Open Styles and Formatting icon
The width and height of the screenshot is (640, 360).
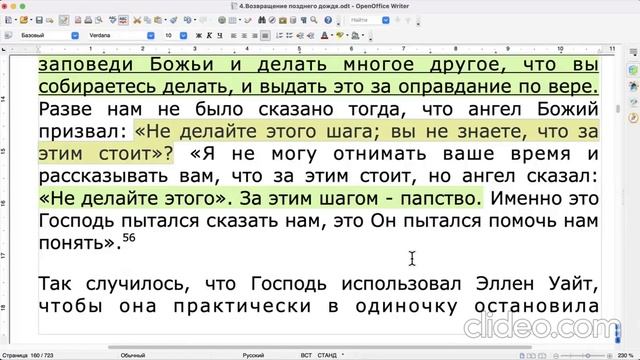point(8,36)
